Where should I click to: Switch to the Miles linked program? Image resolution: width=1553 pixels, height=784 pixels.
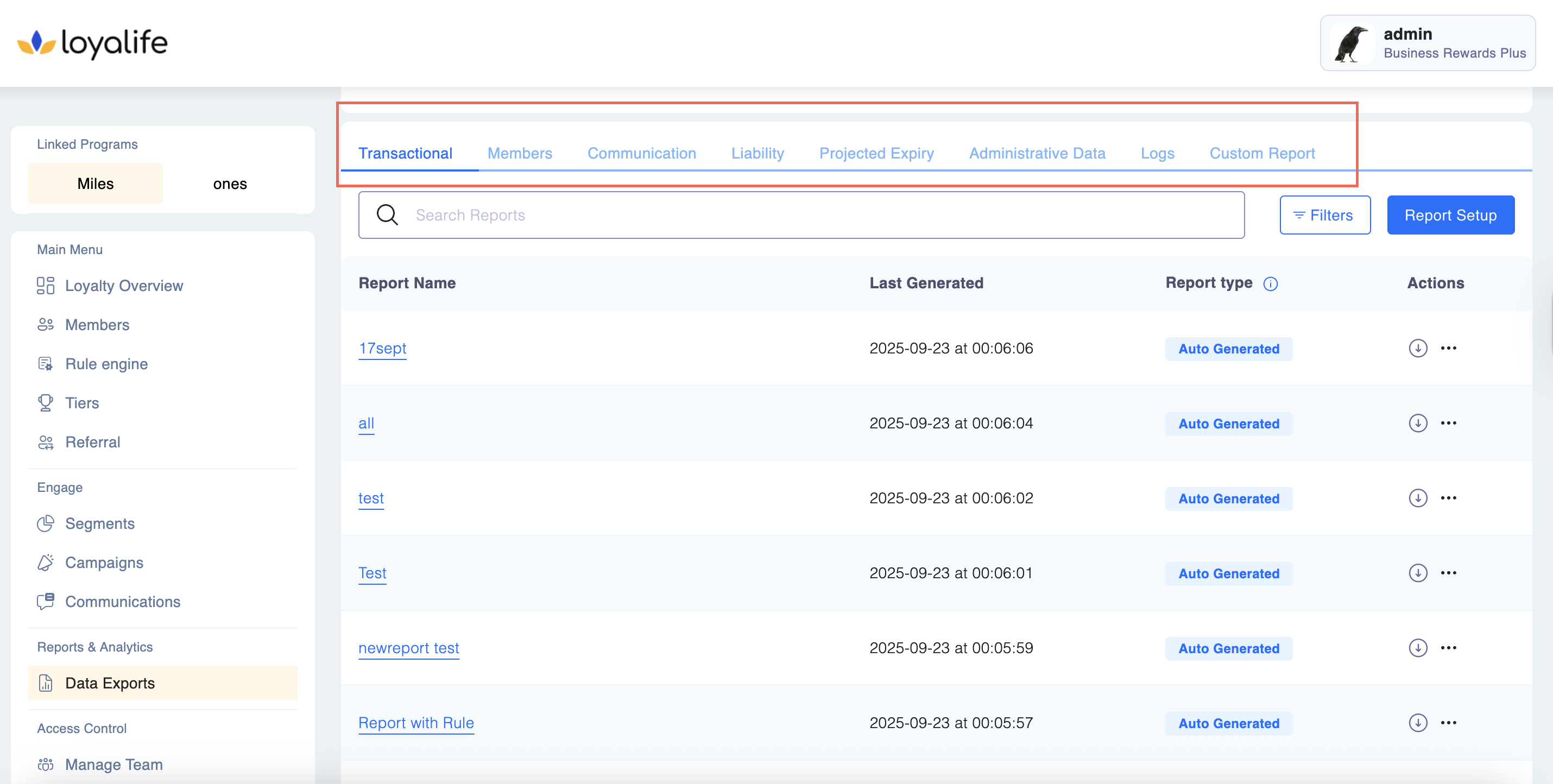[95, 184]
